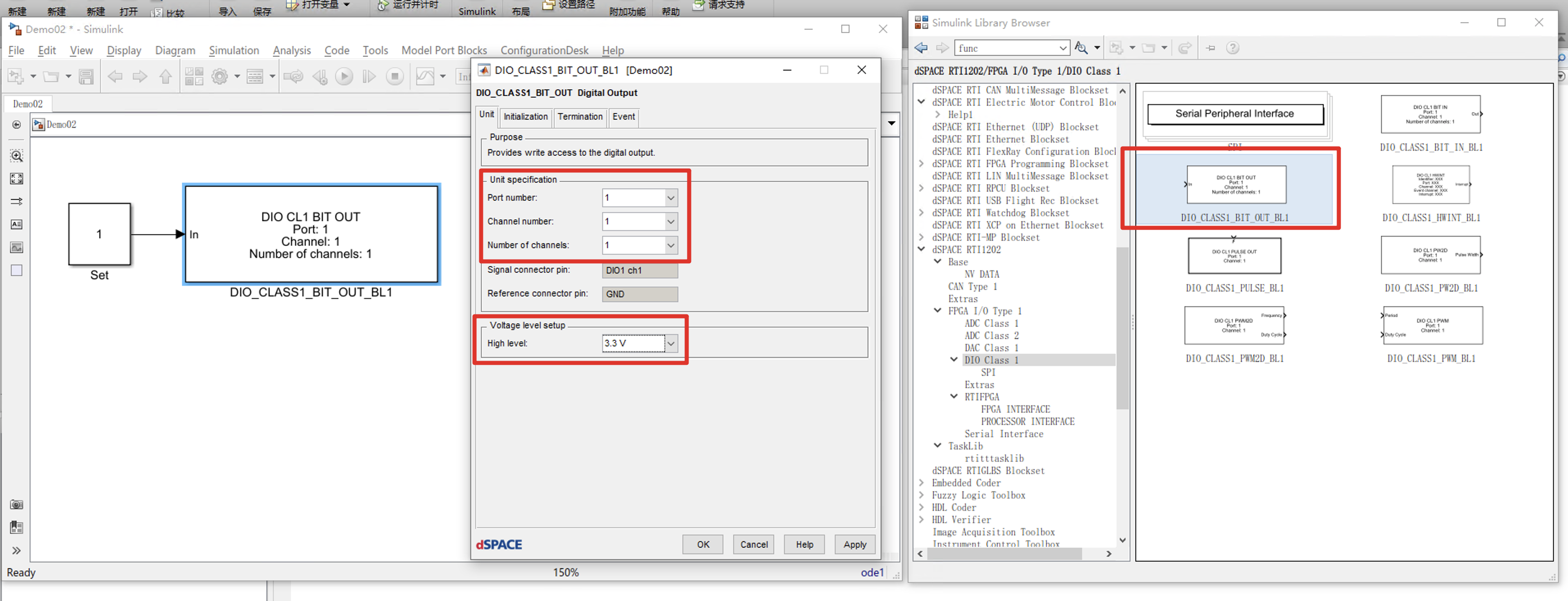Switch to the Event tab
The width and height of the screenshot is (1568, 601).
623,117
